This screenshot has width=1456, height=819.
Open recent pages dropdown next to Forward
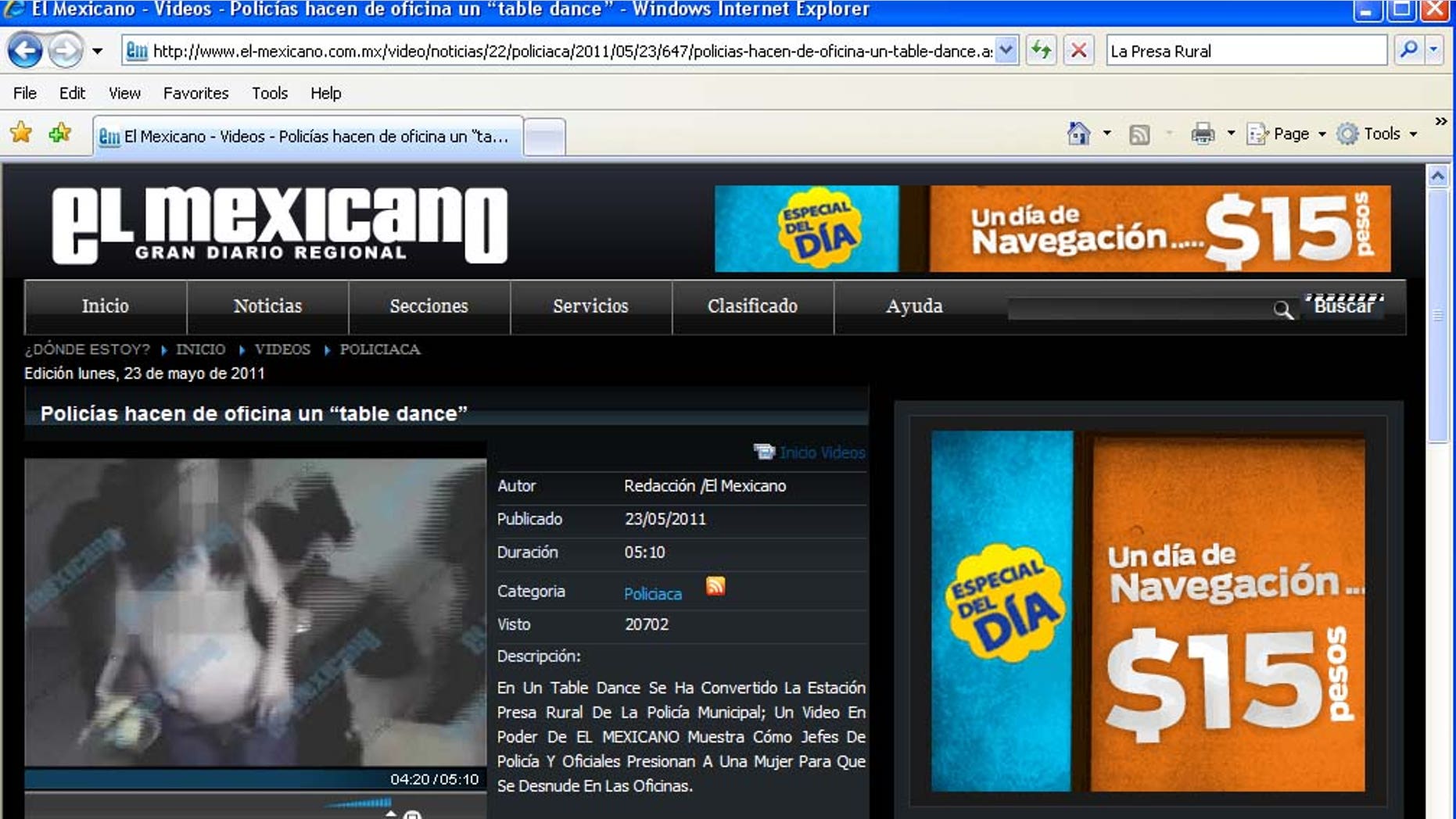97,52
